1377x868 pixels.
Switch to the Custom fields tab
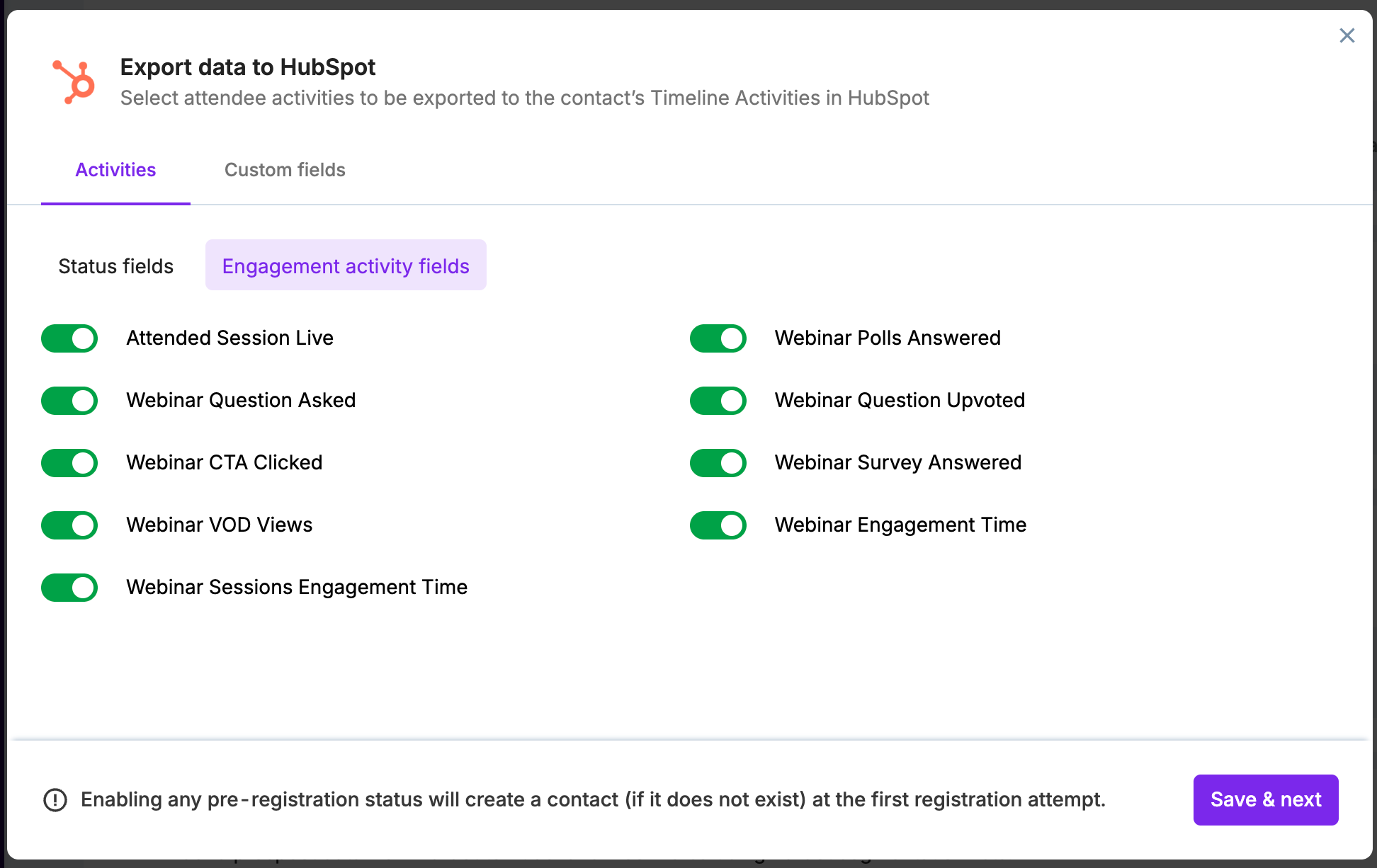pos(285,170)
